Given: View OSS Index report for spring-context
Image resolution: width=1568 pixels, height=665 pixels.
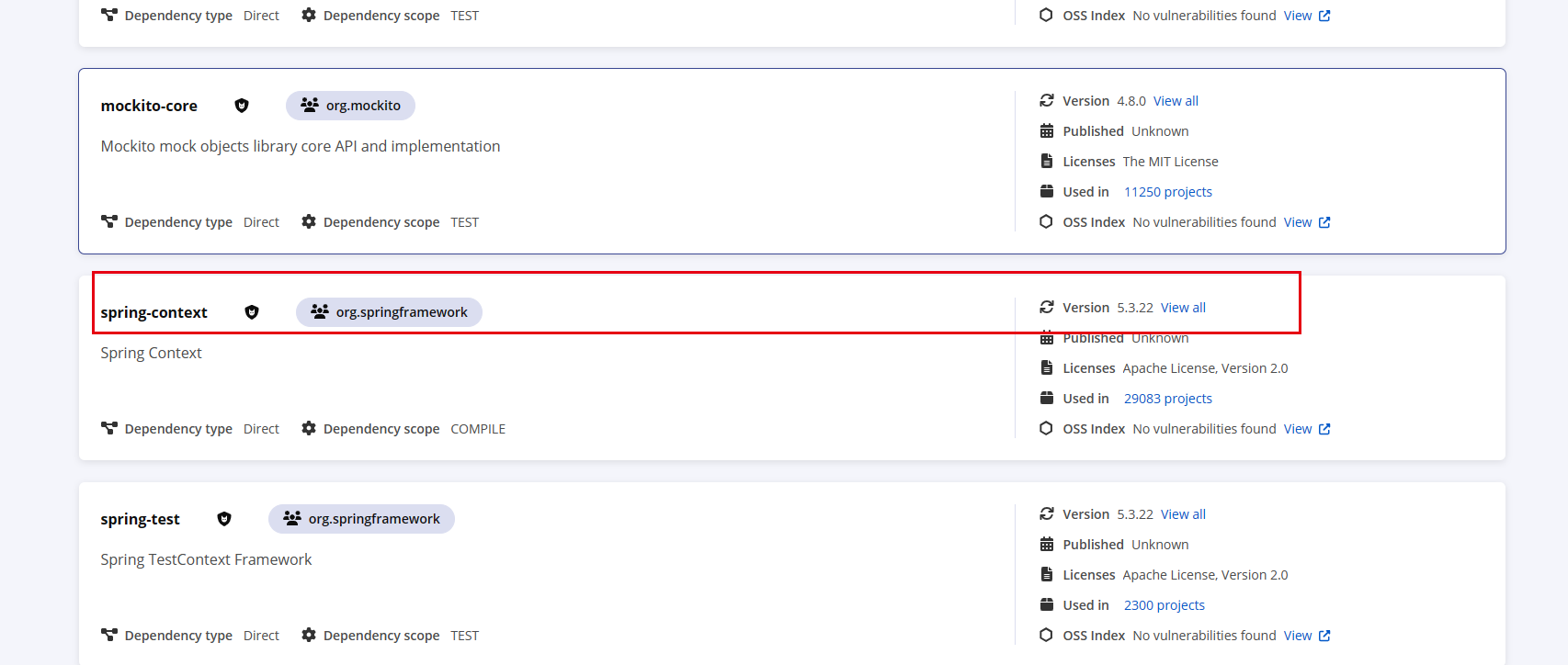Looking at the screenshot, I should (x=1298, y=429).
